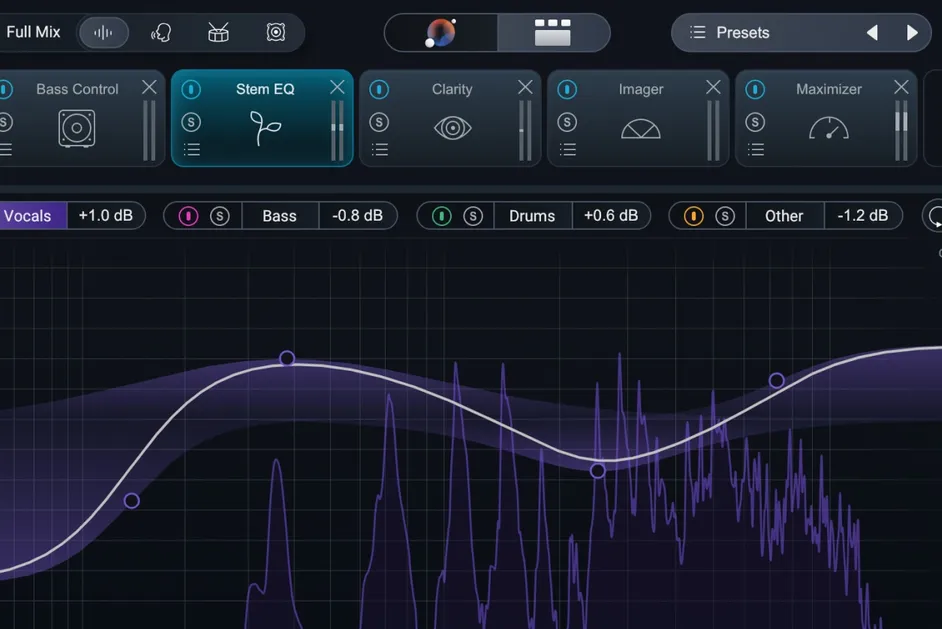Select the Vocals head icon
The height and width of the screenshot is (629, 942).
pyautogui.click(x=161, y=32)
